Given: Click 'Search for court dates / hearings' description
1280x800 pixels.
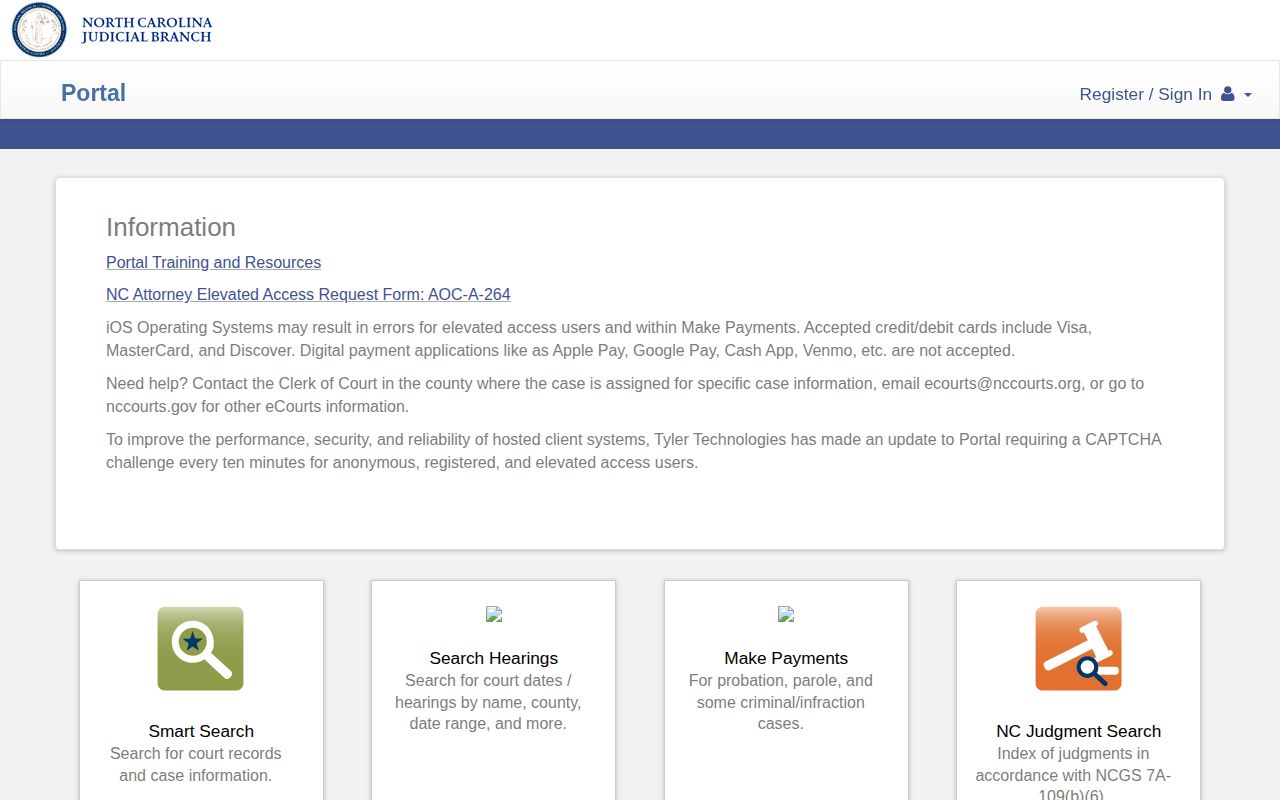Looking at the screenshot, I should tap(488, 702).
